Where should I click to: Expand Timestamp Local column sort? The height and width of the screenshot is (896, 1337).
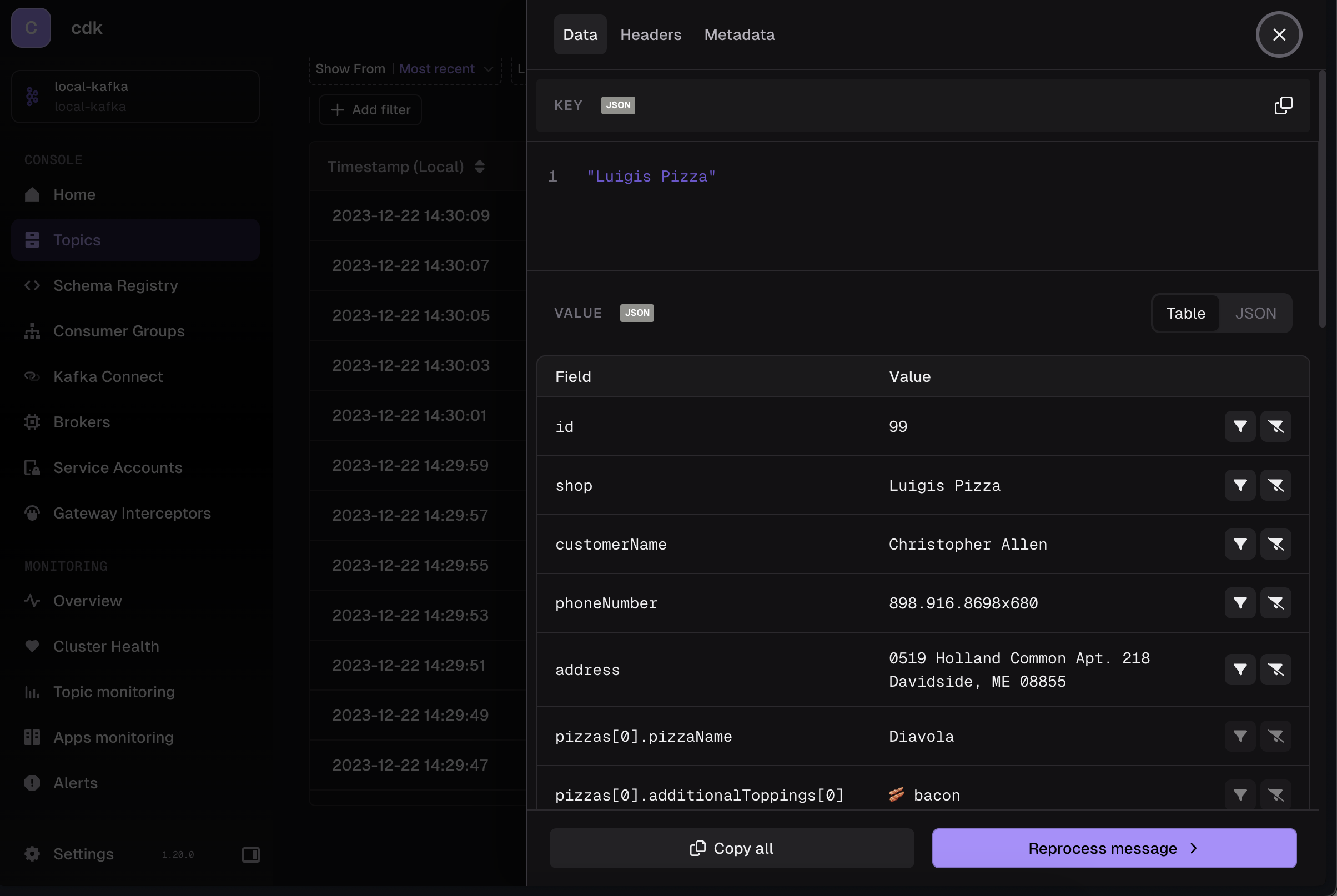[480, 166]
